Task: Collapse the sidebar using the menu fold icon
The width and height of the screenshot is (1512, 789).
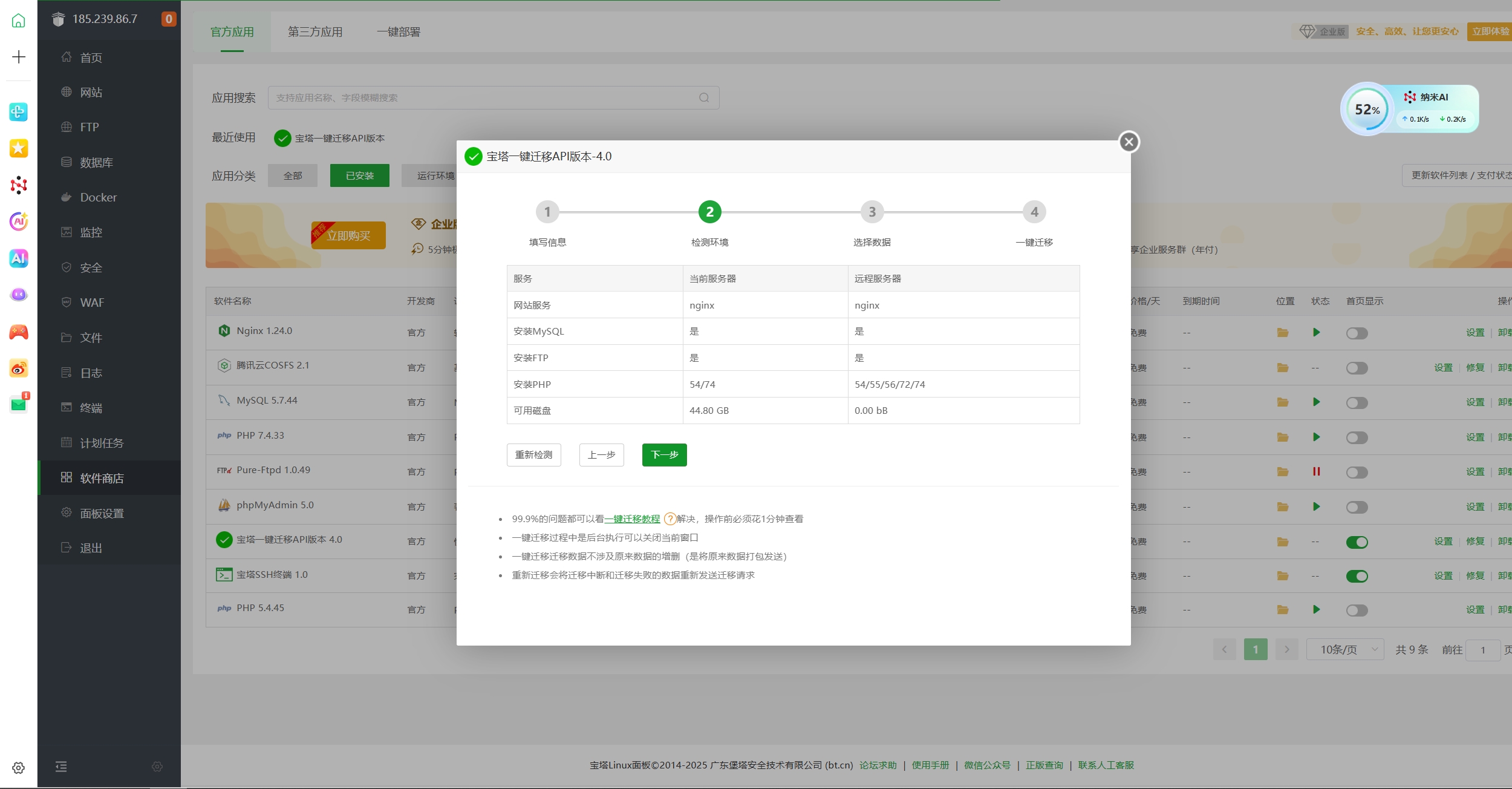Action: click(61, 767)
